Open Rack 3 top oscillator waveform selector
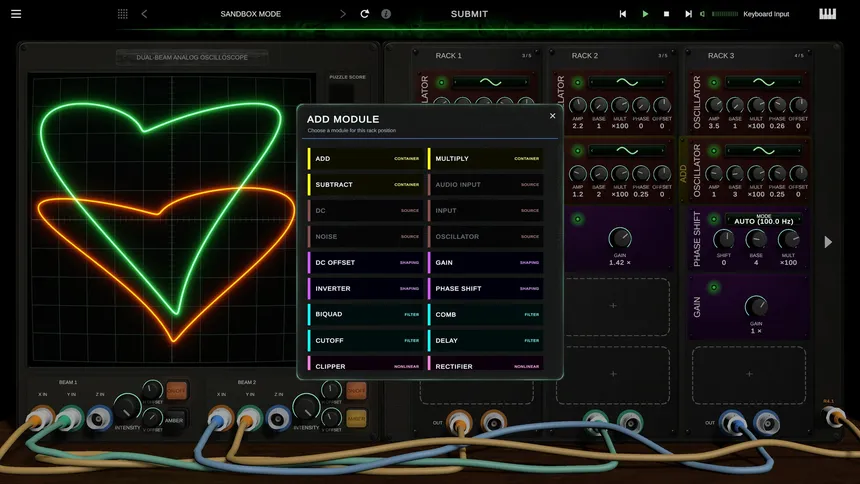860x484 pixels. 763,82
